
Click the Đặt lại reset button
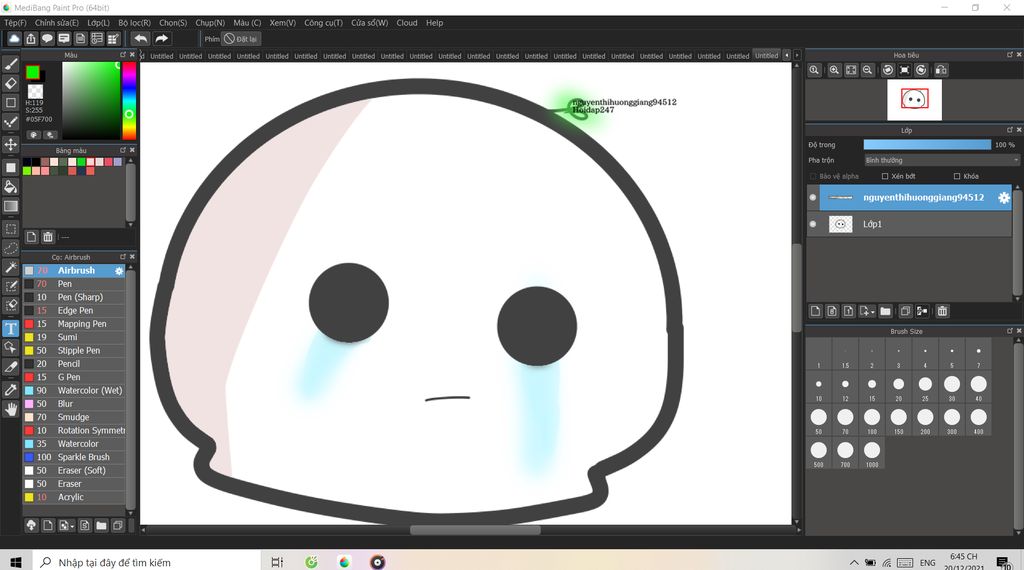tap(241, 39)
